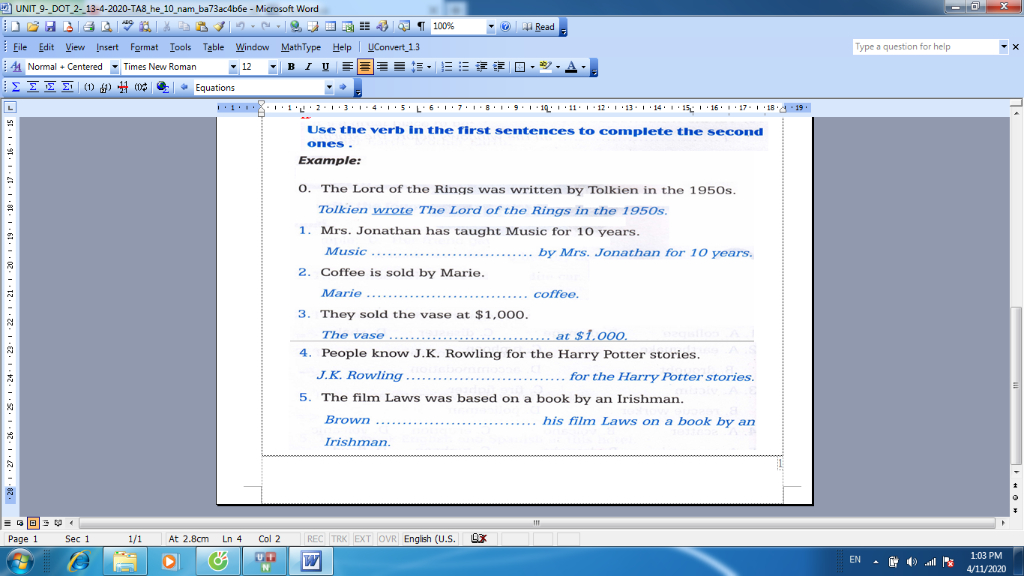Set Justify paragraph alignment

pos(399,67)
